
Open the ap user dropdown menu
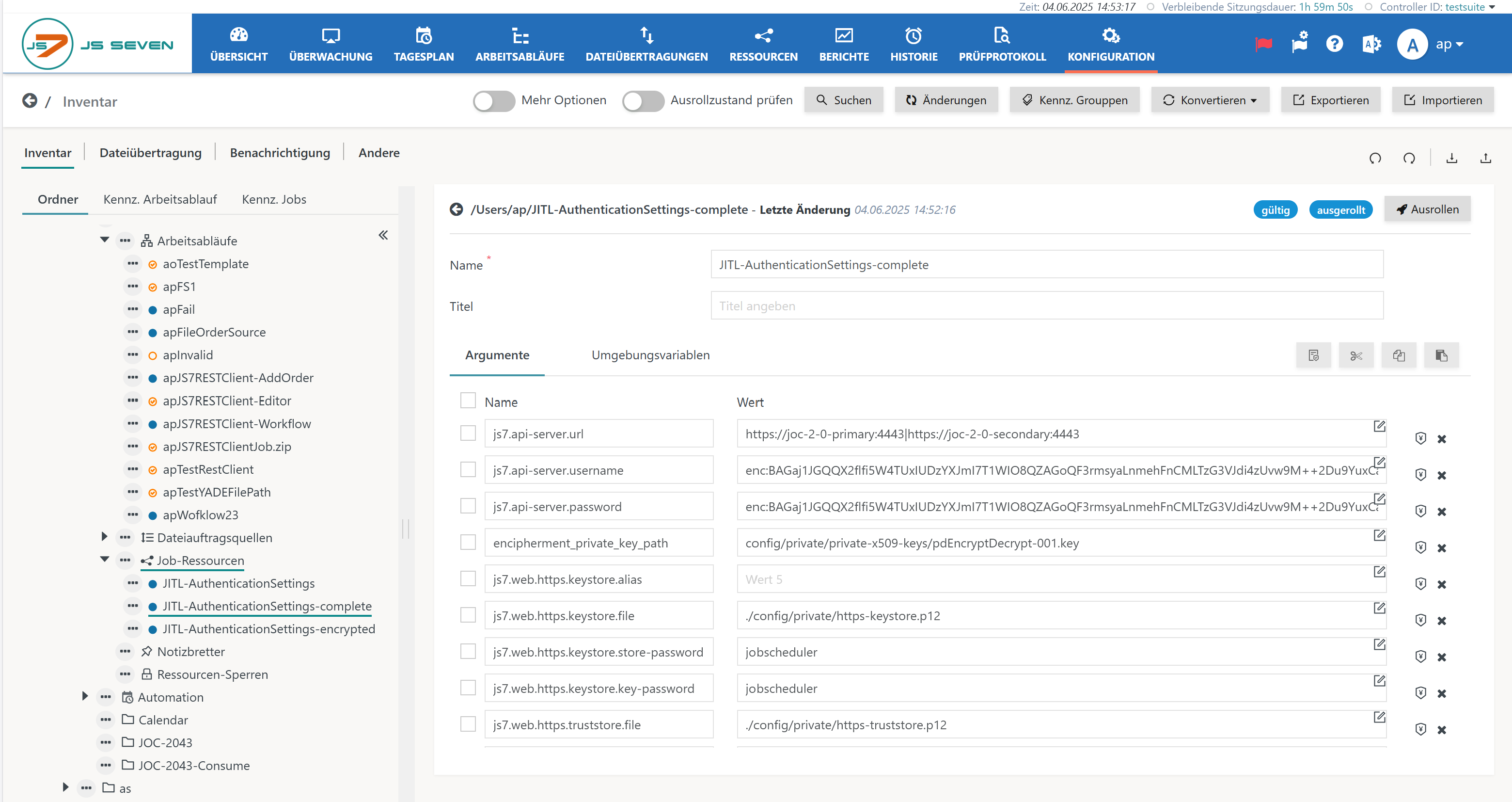pyautogui.click(x=1450, y=44)
